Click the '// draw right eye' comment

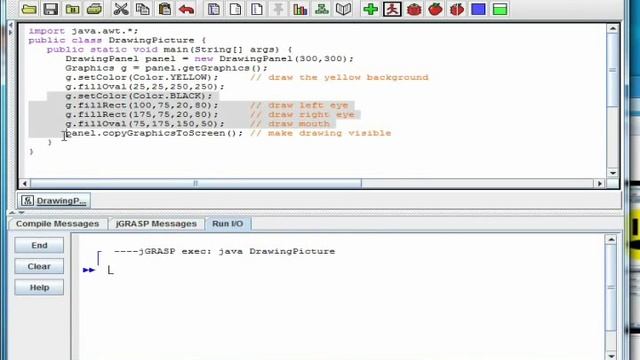click(302, 115)
